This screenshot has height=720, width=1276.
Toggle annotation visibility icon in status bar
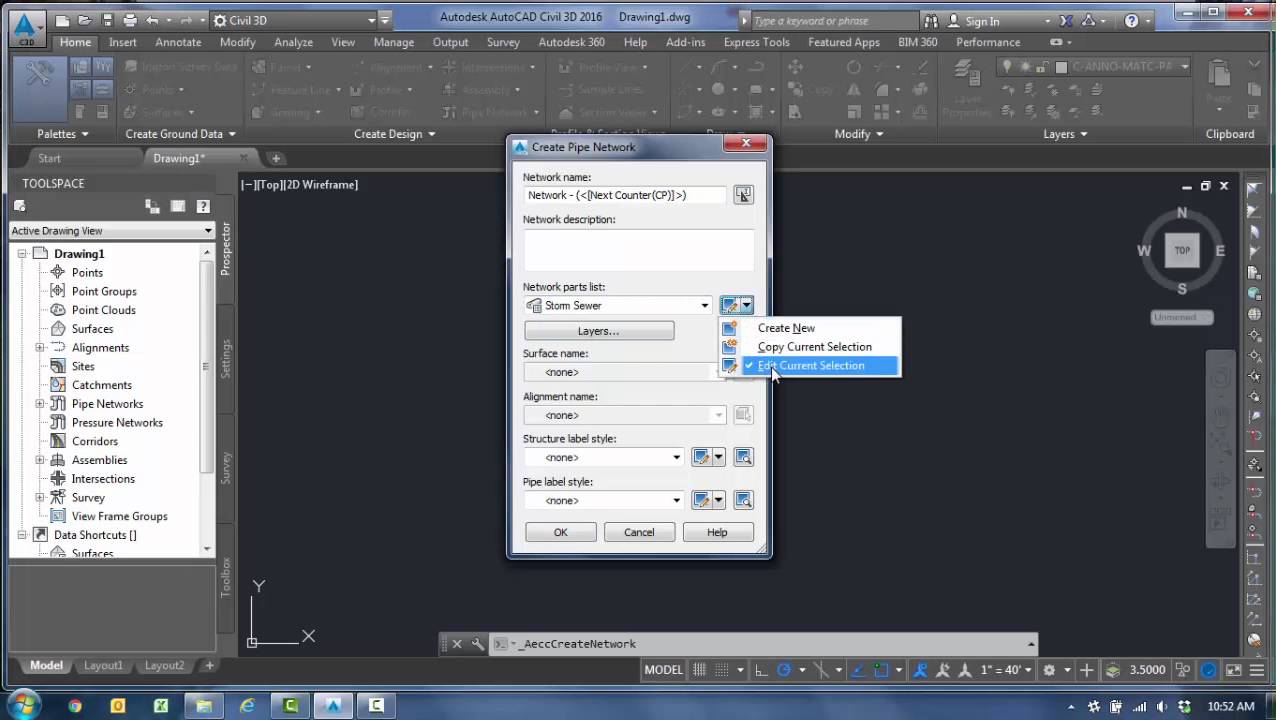tap(921, 670)
